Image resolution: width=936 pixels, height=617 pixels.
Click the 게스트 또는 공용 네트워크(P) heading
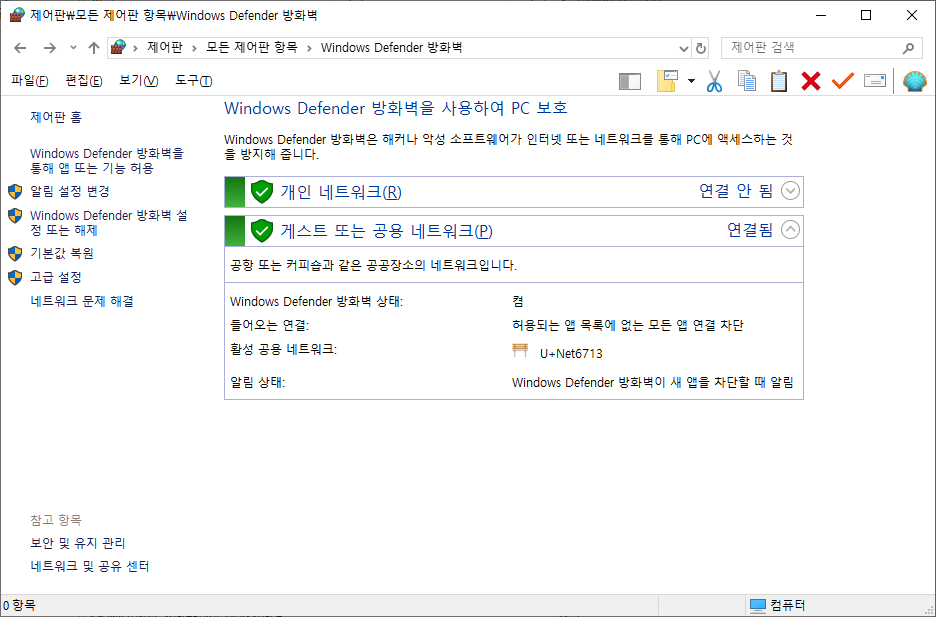386,231
